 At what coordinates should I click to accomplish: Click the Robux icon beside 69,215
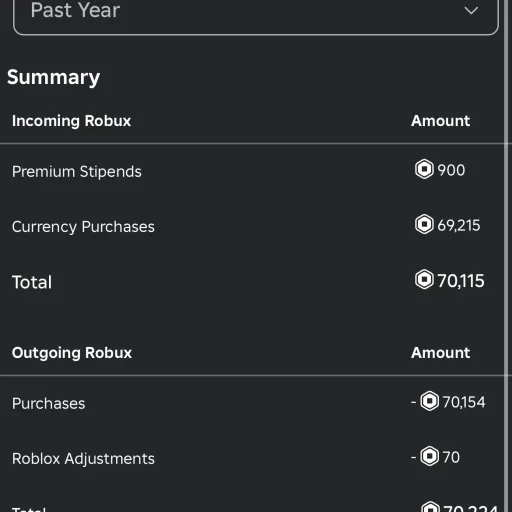pyautogui.click(x=424, y=224)
